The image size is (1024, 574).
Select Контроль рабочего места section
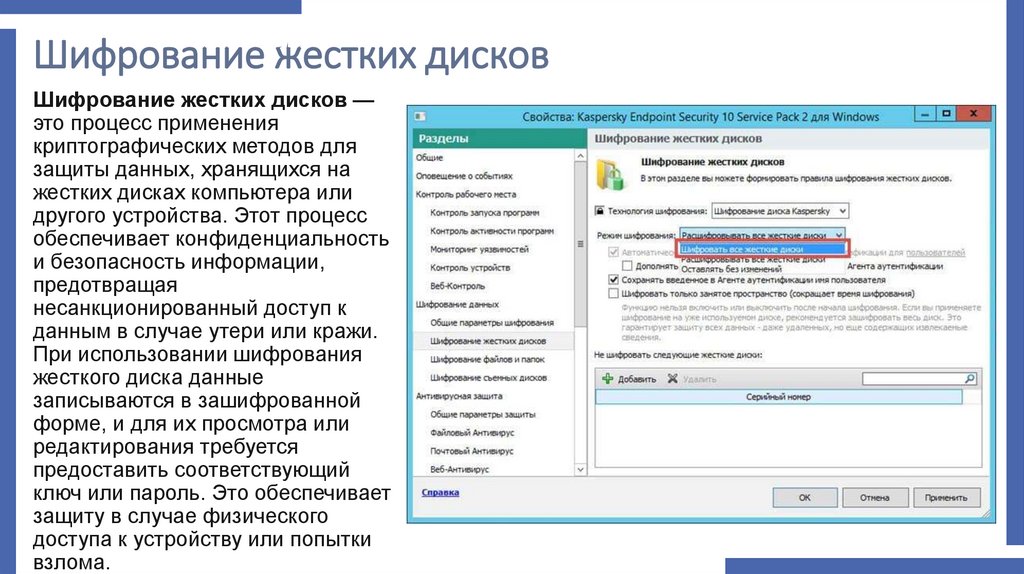pos(466,194)
